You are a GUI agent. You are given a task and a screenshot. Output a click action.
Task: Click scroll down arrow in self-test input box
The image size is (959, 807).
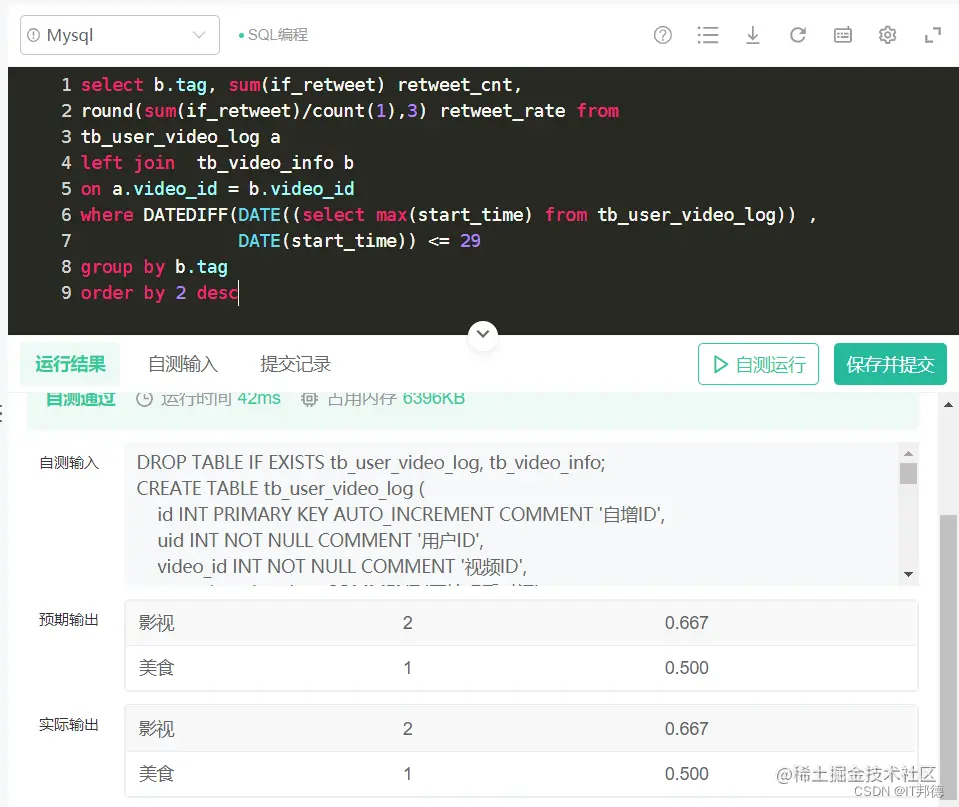[908, 575]
